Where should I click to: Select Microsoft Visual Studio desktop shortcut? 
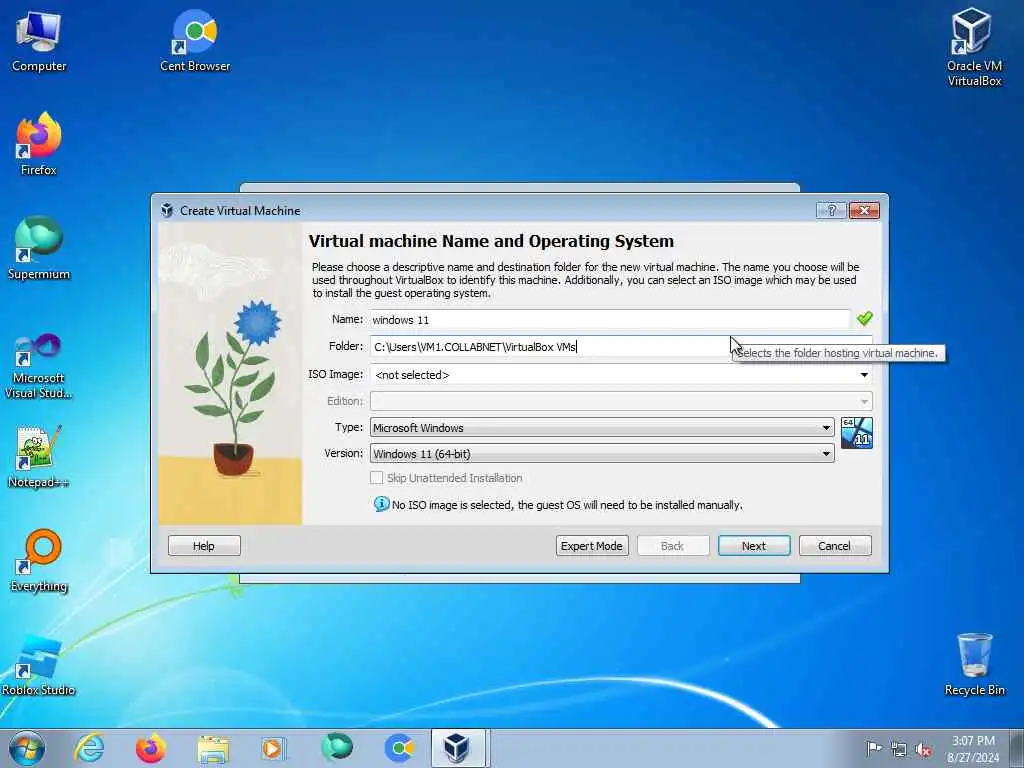point(39,366)
